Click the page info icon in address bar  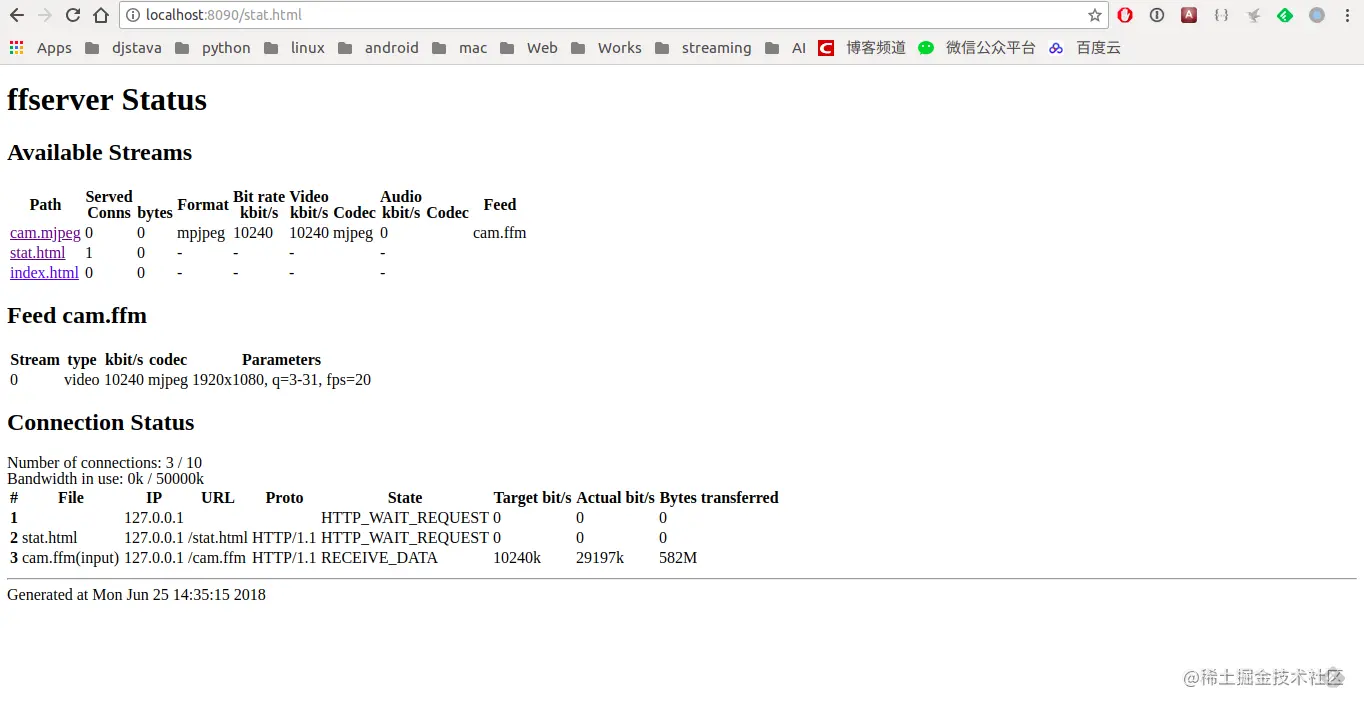click(x=131, y=15)
